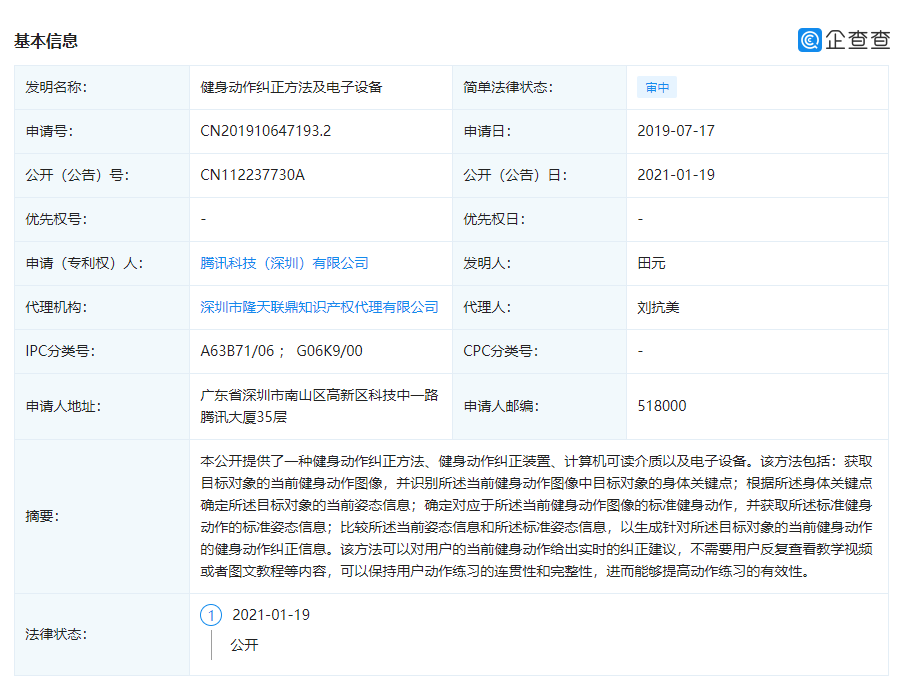The height and width of the screenshot is (679, 898).
Task: Open the 腾讯科技（深圳）有限公司 applicant link
Action: [284, 263]
